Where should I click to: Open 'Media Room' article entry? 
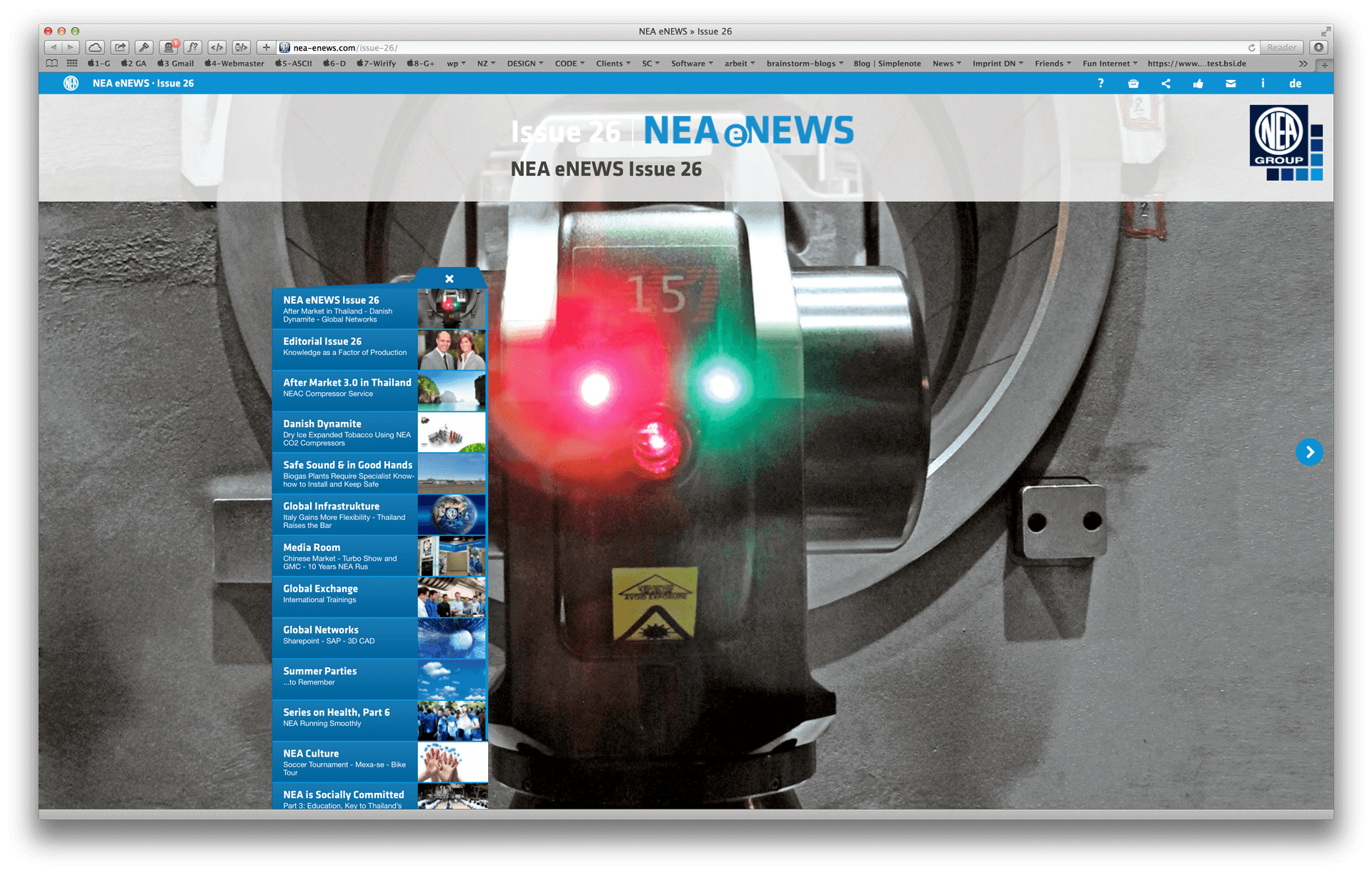(x=379, y=556)
